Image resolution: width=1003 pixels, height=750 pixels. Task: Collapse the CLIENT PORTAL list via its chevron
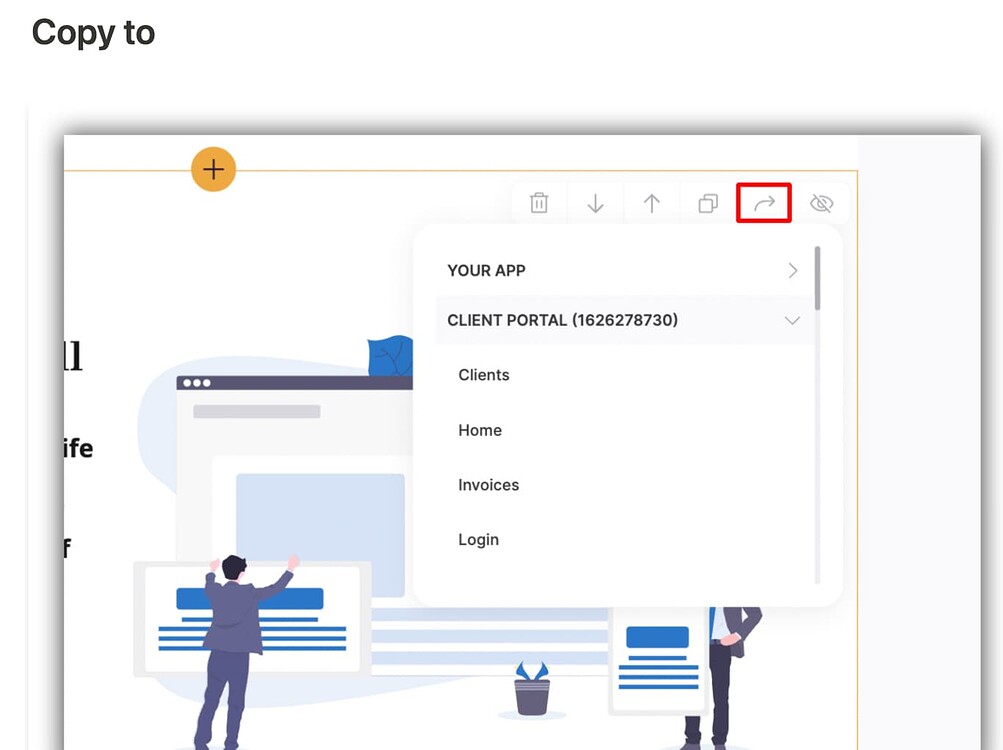[792, 320]
